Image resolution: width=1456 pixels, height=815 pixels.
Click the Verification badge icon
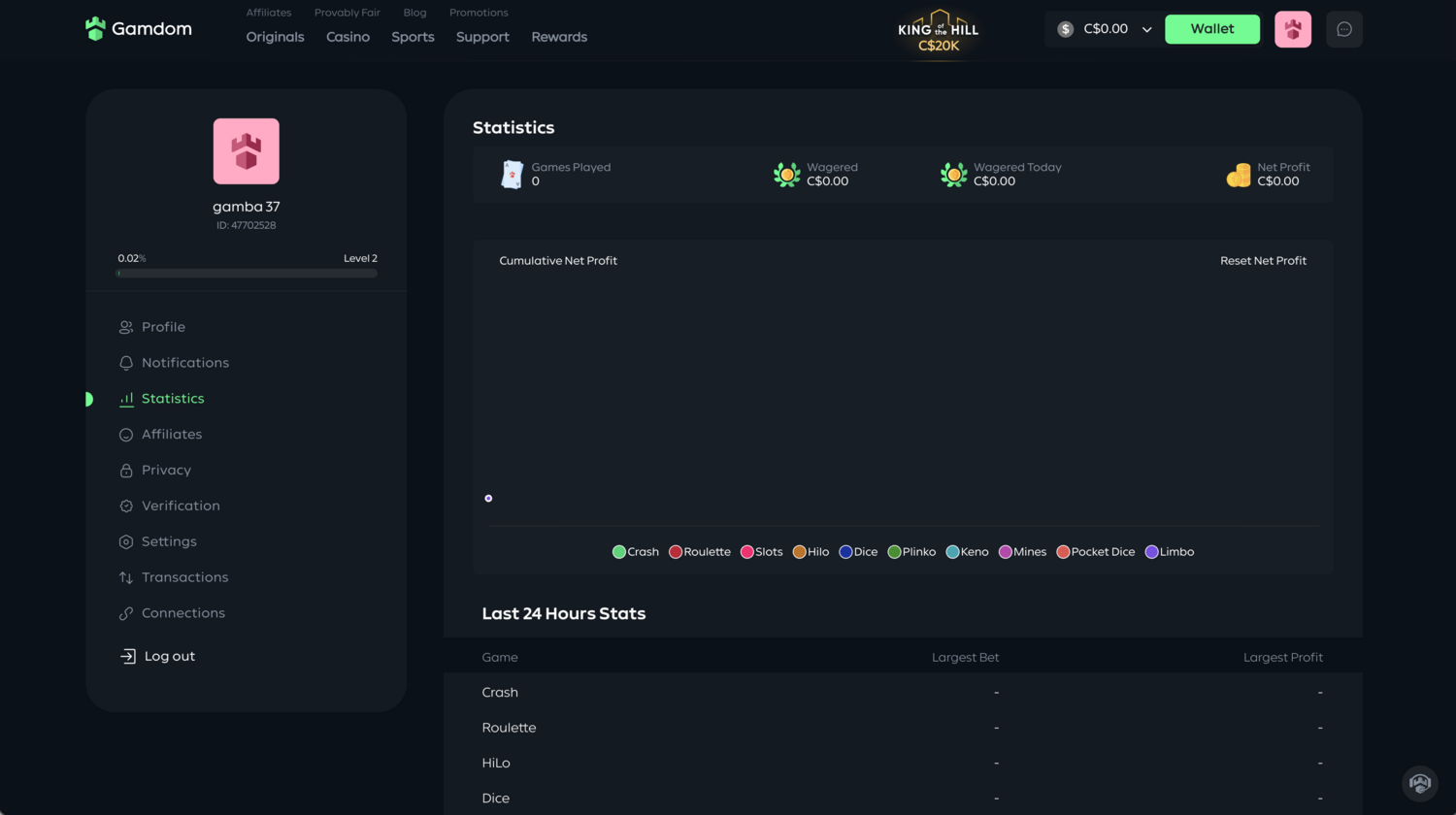tap(126, 505)
